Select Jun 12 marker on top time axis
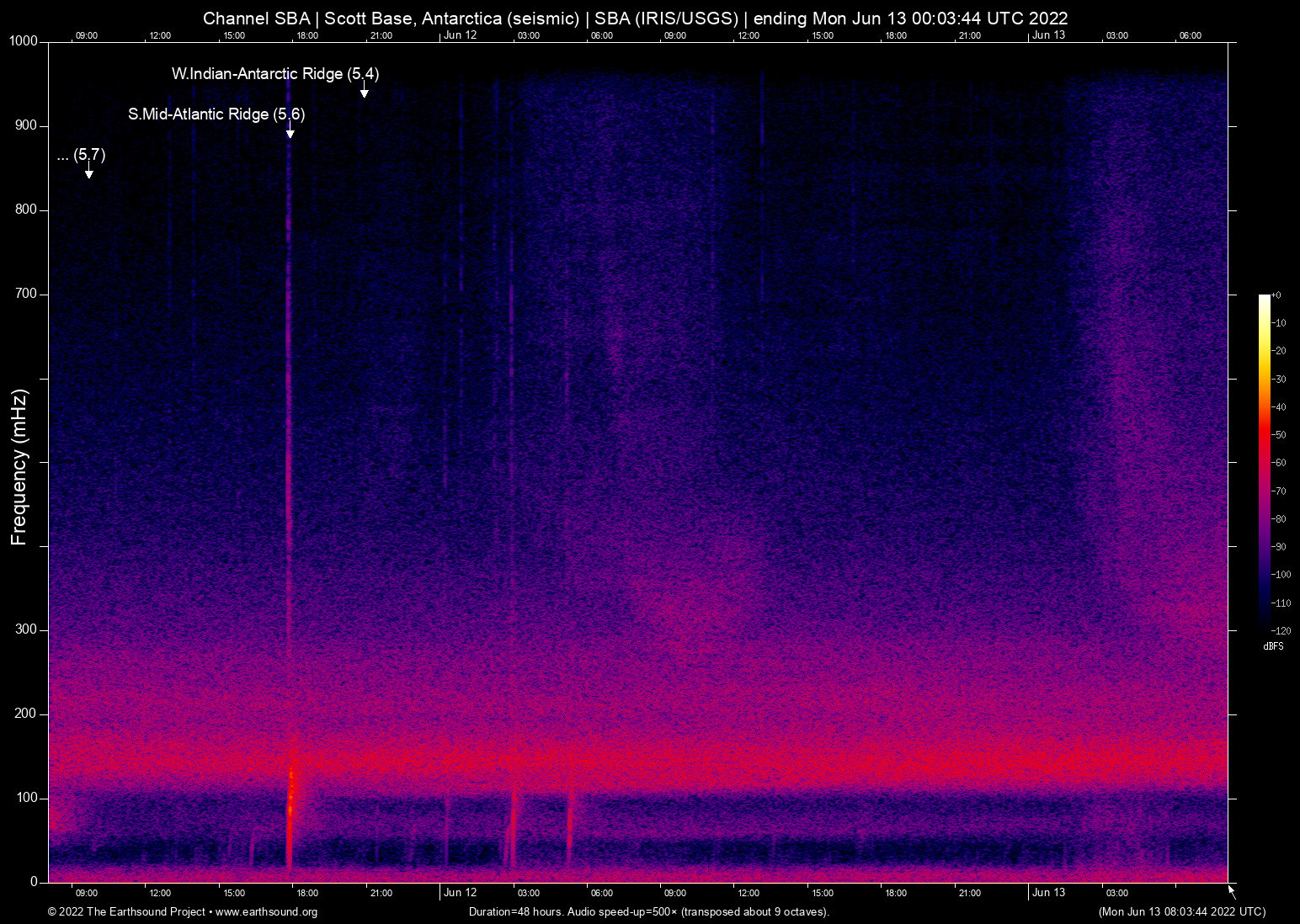Viewport: 1300px width, 924px height. [460, 35]
